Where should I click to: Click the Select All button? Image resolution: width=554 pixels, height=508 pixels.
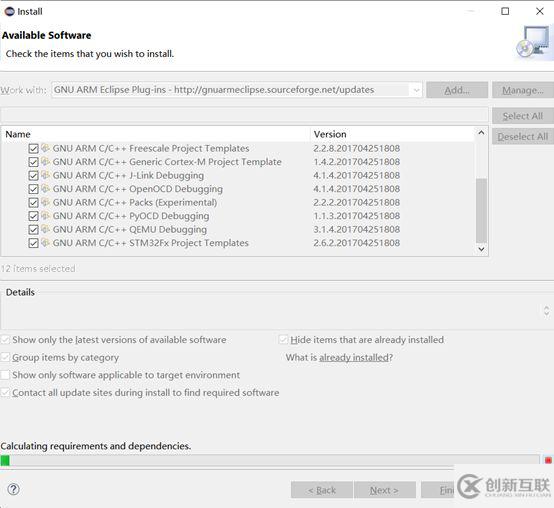point(523,116)
